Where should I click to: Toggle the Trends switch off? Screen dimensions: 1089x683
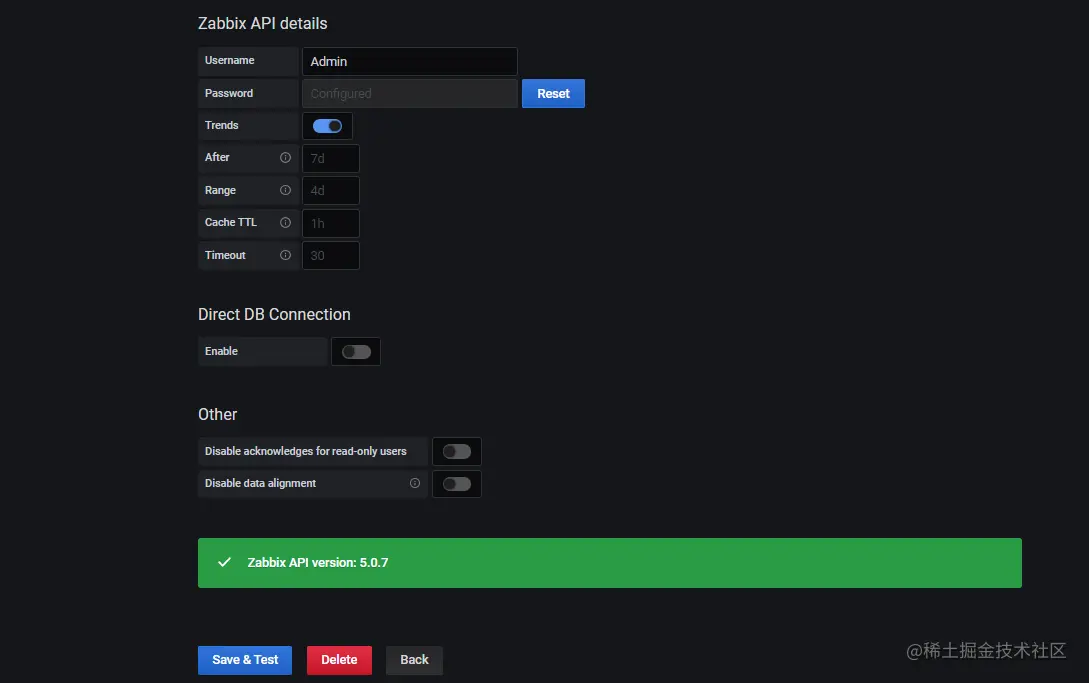pos(327,126)
